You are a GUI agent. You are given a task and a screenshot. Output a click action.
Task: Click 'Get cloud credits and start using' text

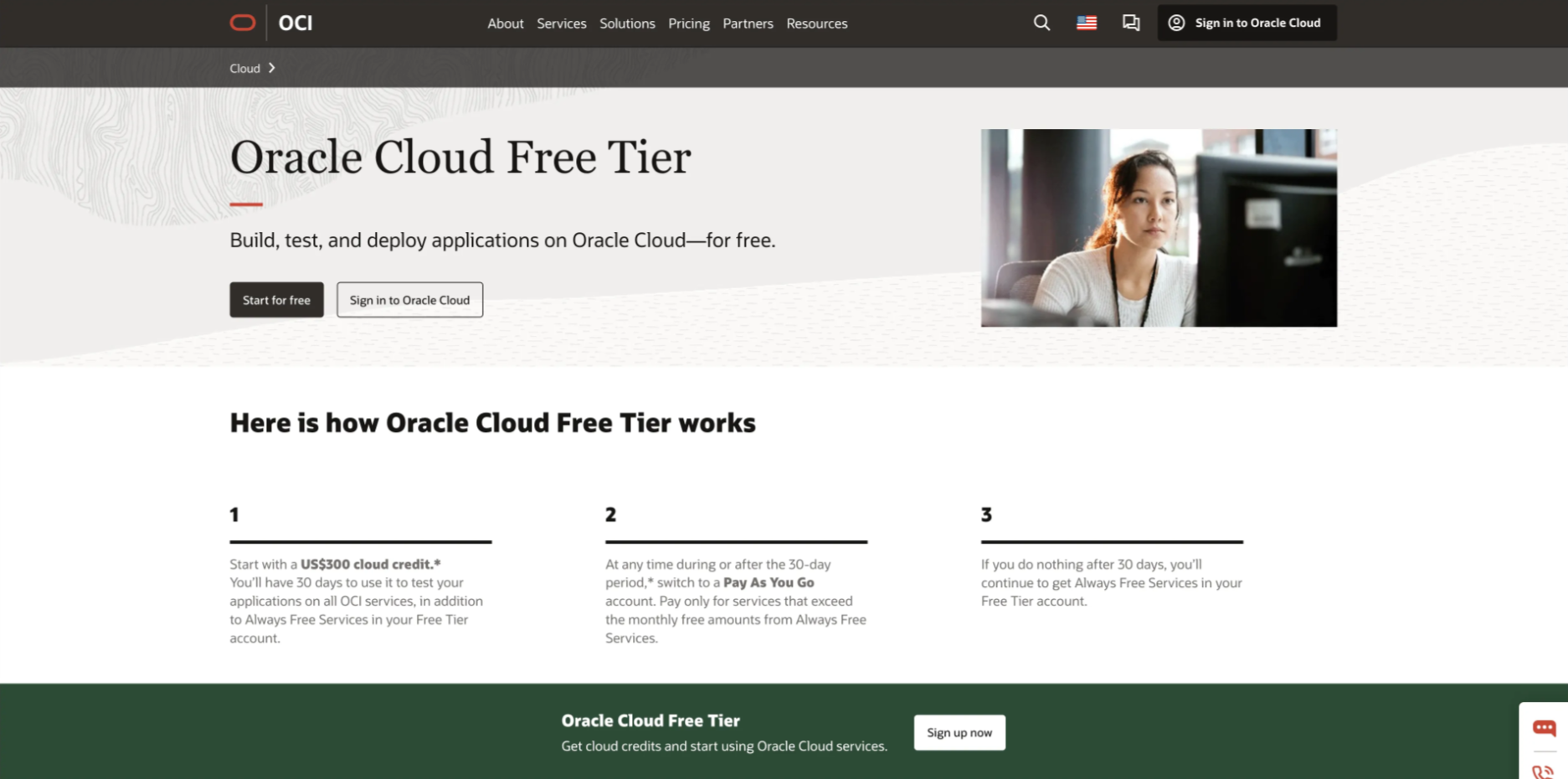tap(724, 746)
